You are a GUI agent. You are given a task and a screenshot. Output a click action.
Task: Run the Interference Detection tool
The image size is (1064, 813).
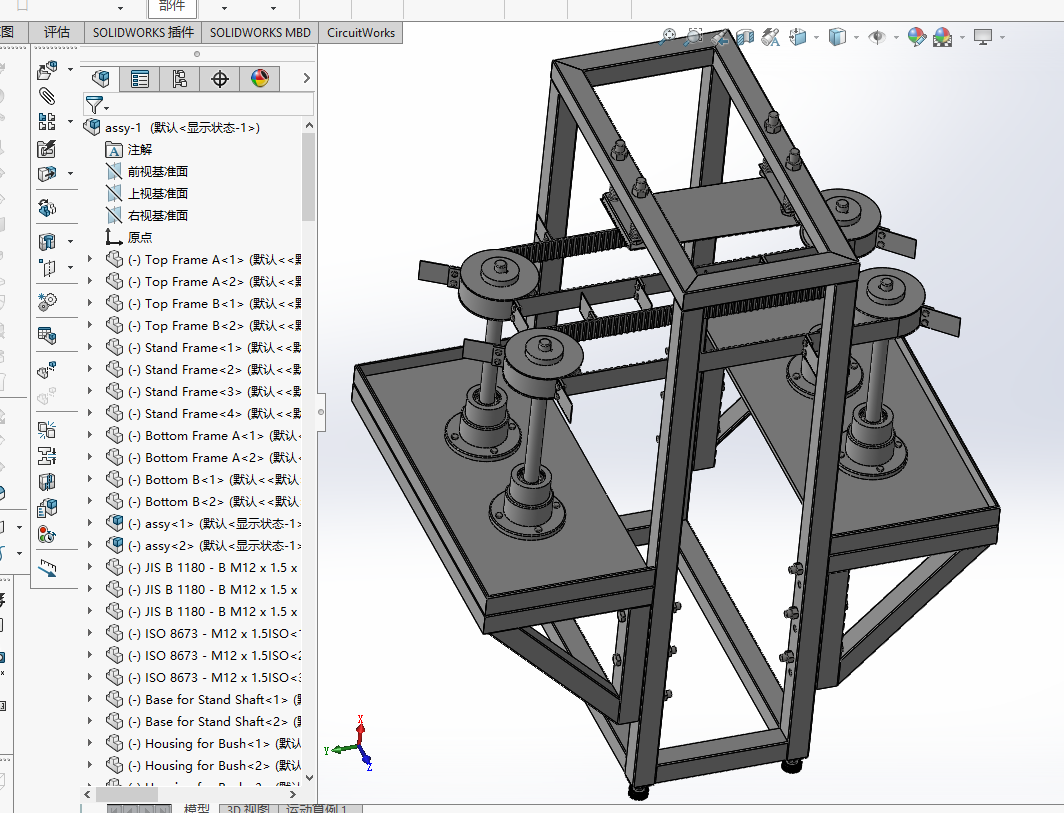[x=47, y=430]
